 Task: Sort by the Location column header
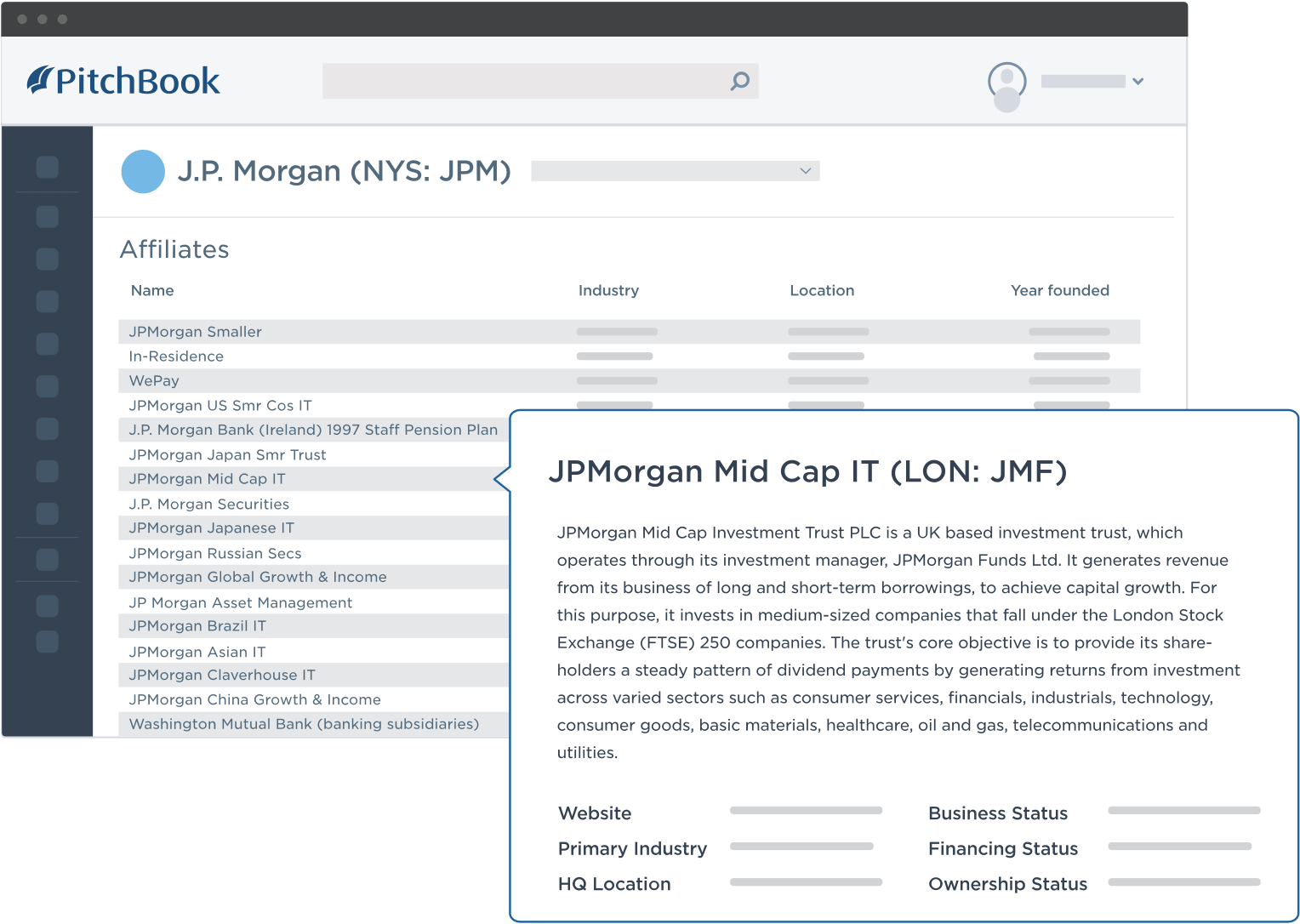click(x=822, y=290)
